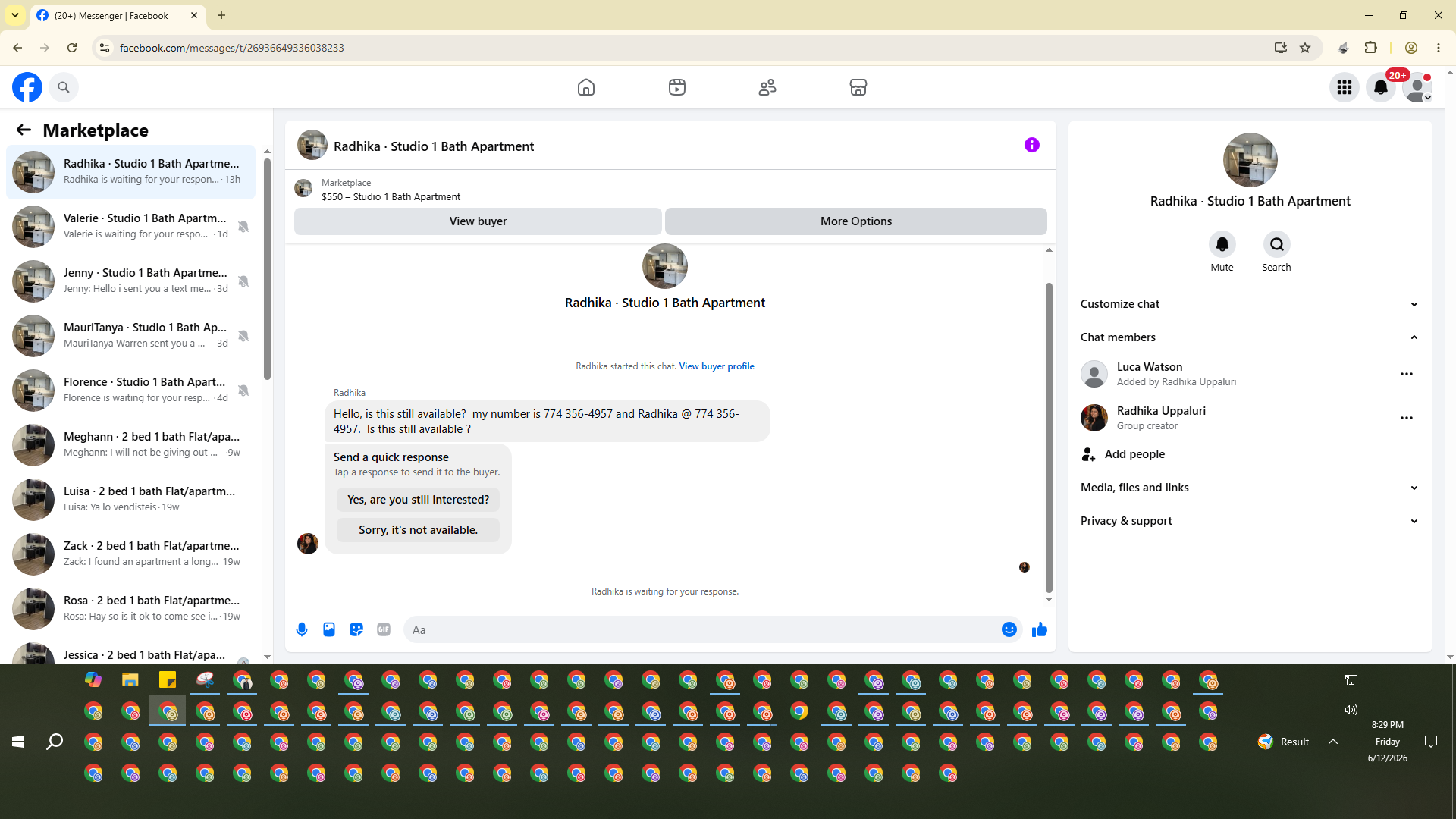The width and height of the screenshot is (1456, 819).
Task: Open the Reels video icon
Action: [x=677, y=87]
